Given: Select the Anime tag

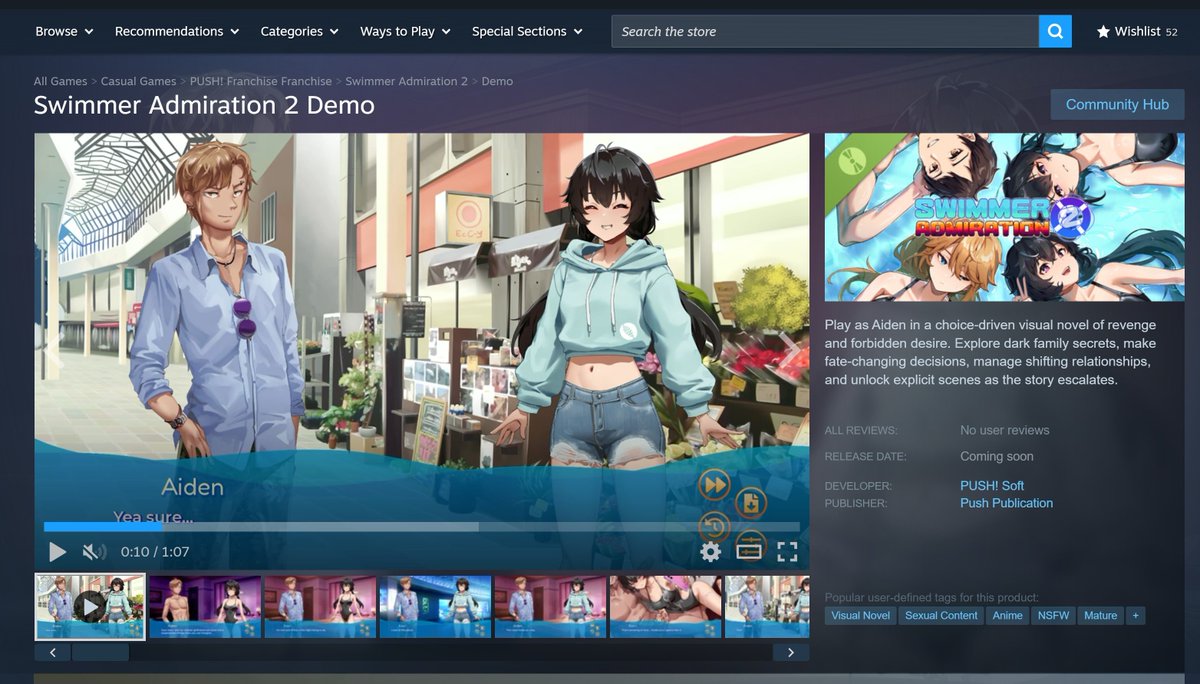Looking at the screenshot, I should 1007,615.
